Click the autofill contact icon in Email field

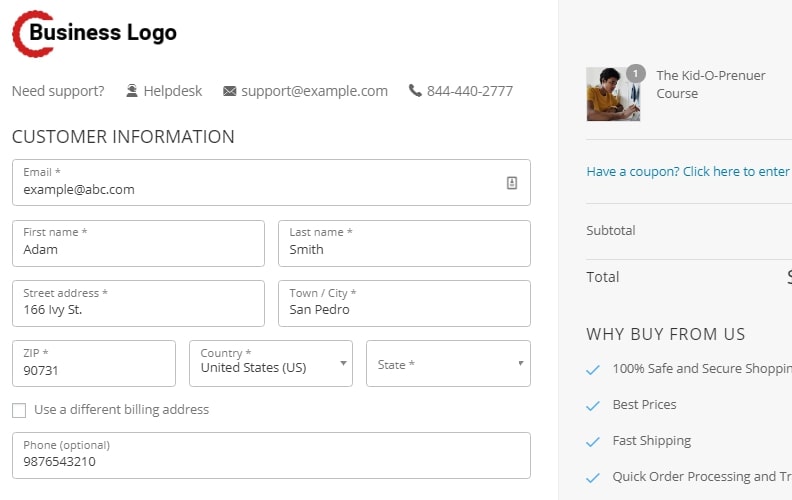(512, 183)
